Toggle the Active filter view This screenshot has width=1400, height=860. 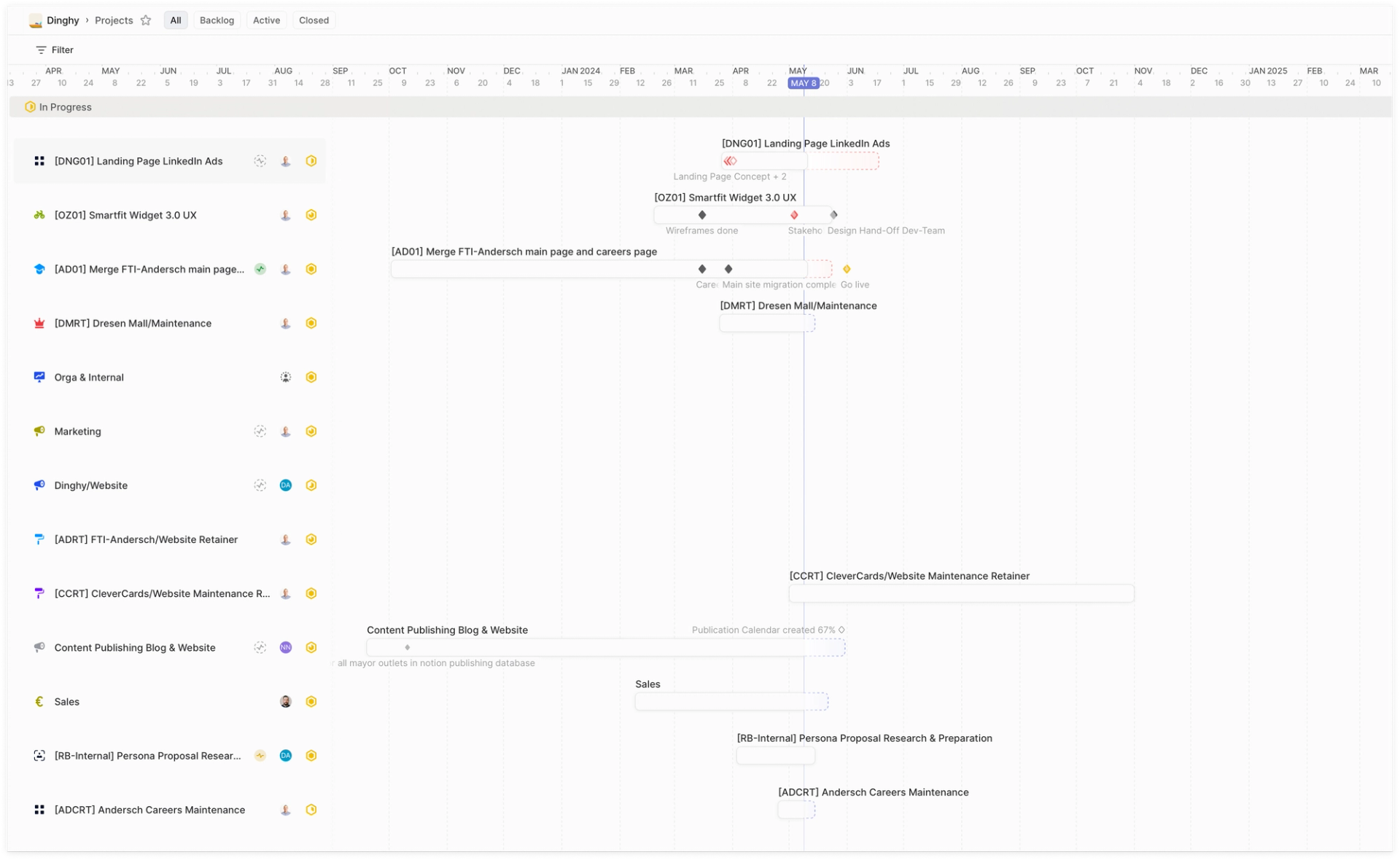[264, 20]
